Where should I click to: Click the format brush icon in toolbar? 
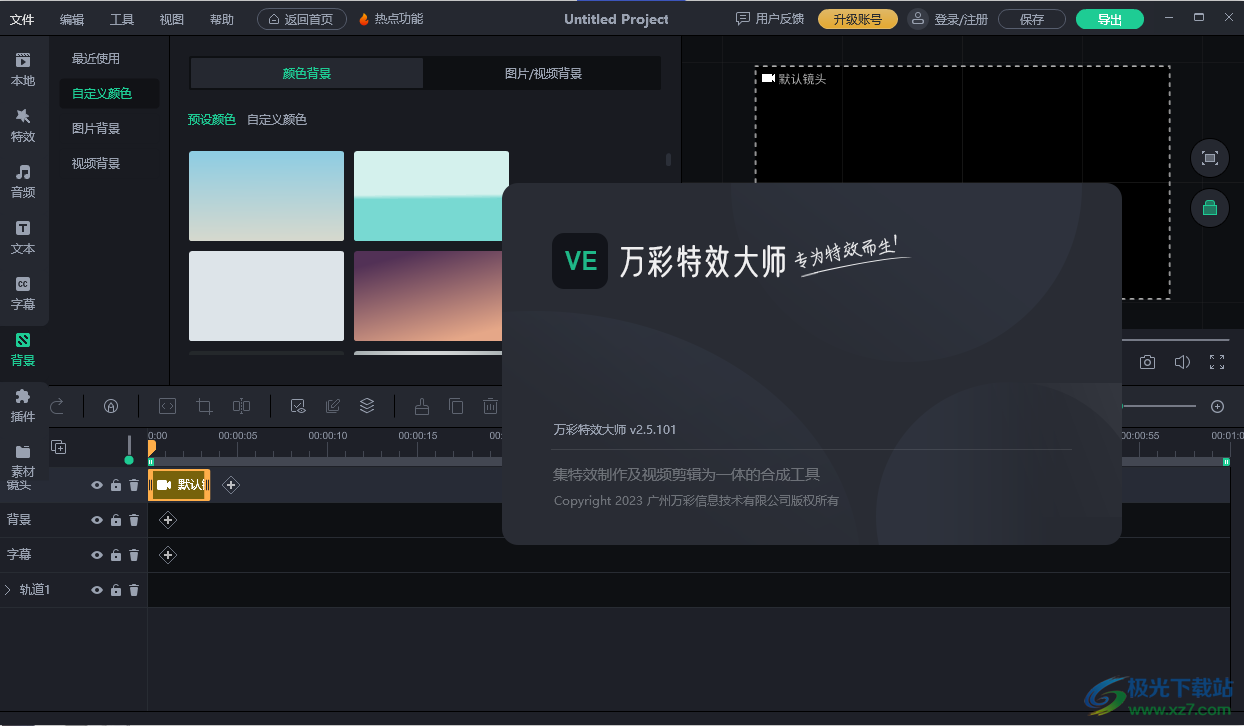[422, 406]
